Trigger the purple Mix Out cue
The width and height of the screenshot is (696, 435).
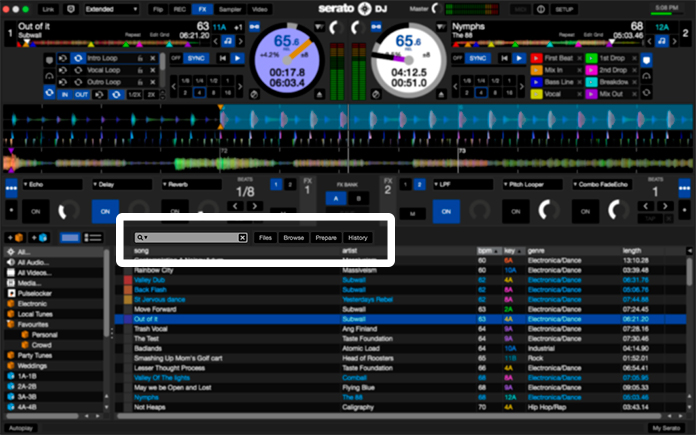coord(591,94)
